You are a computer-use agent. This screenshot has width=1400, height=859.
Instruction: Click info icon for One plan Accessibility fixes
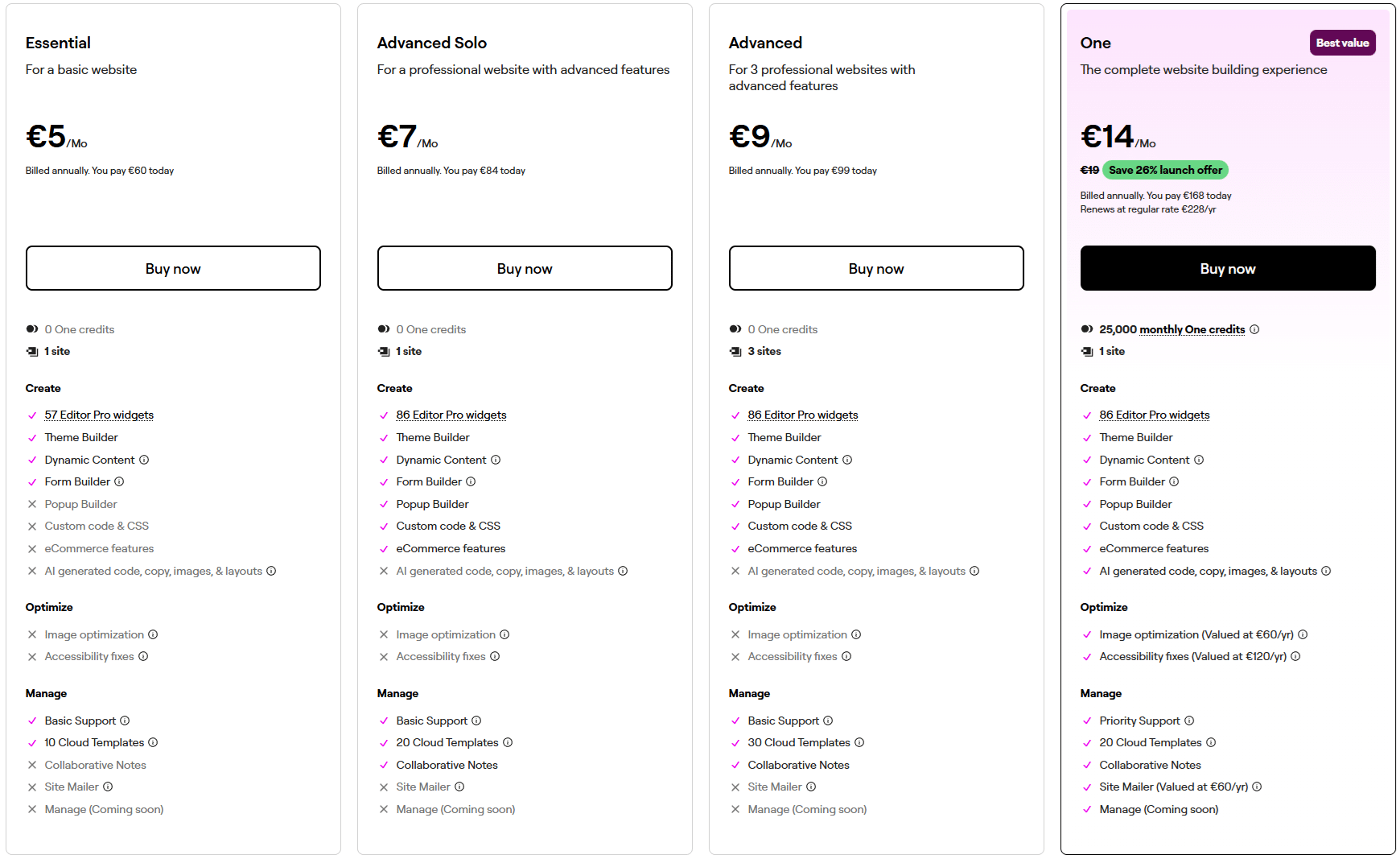(x=1295, y=656)
